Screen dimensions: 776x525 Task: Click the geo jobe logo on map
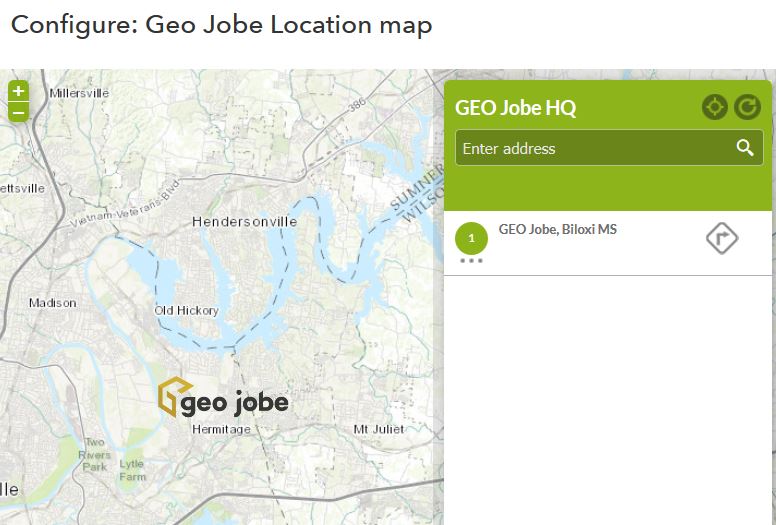pos(223,399)
